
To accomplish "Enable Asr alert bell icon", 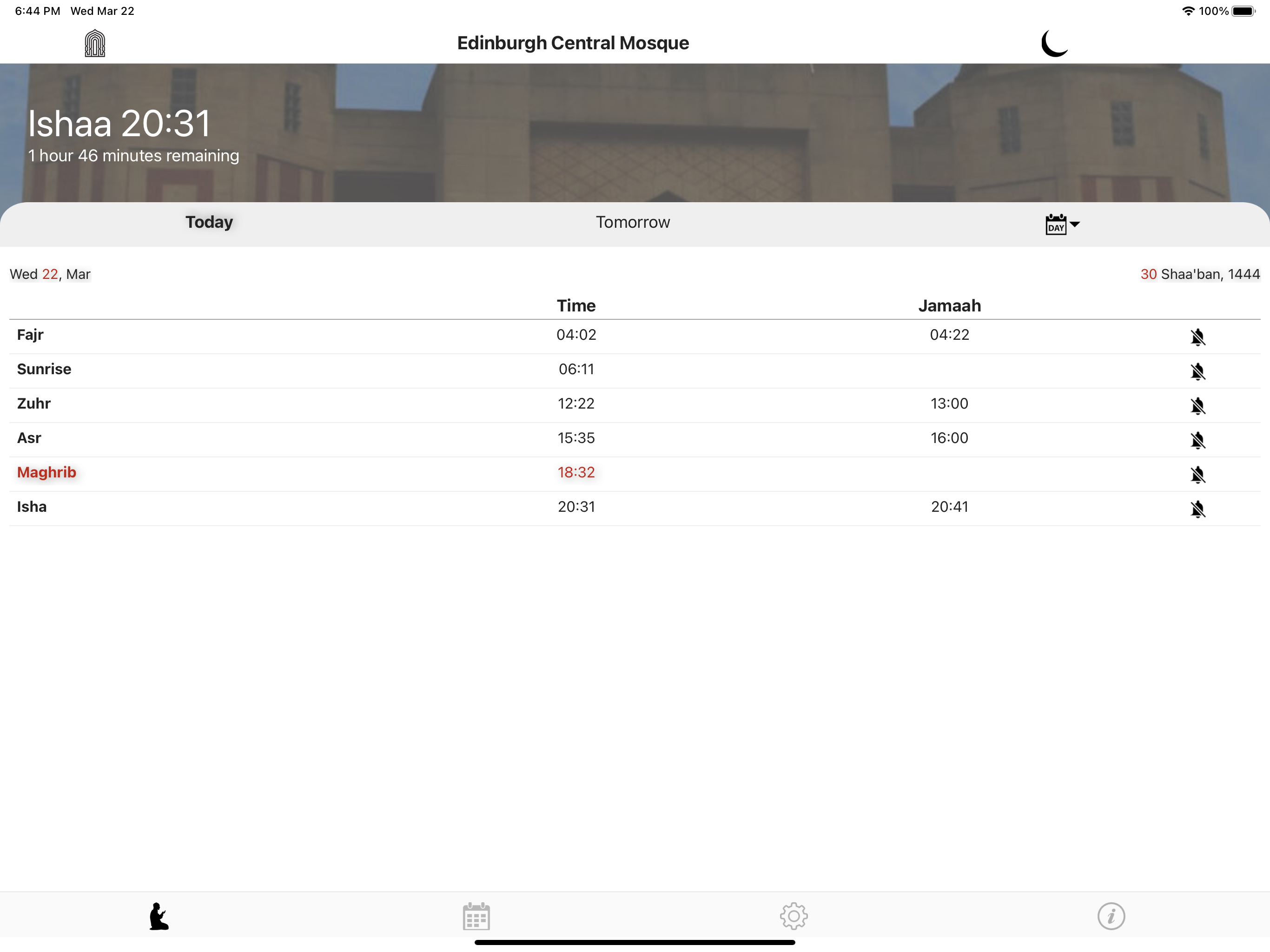I will coord(1197,440).
